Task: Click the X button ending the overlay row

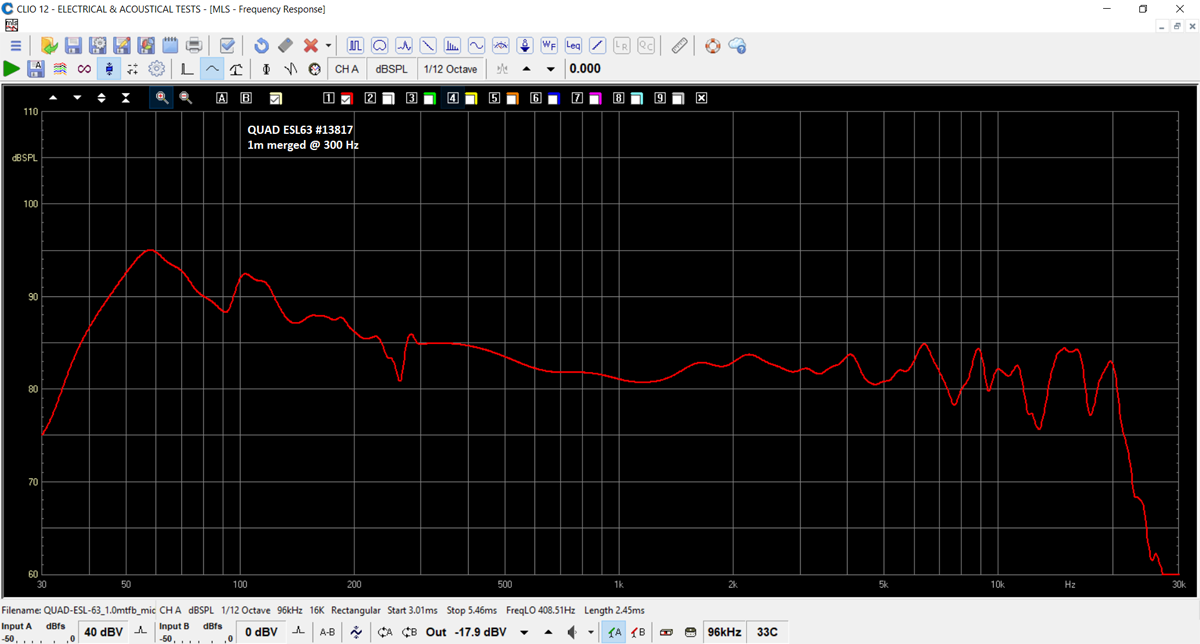Action: [701, 98]
